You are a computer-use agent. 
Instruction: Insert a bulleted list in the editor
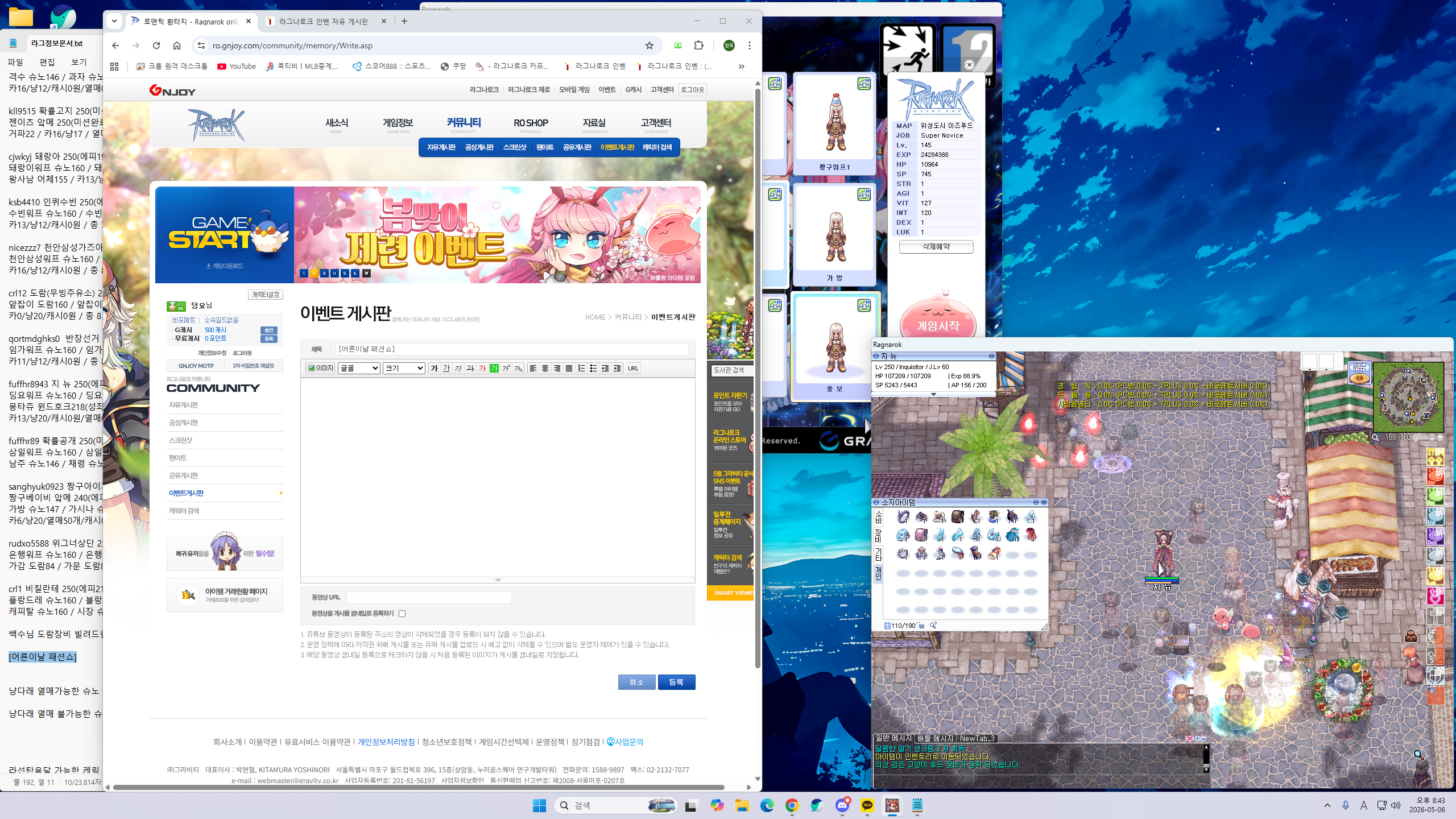click(x=593, y=369)
